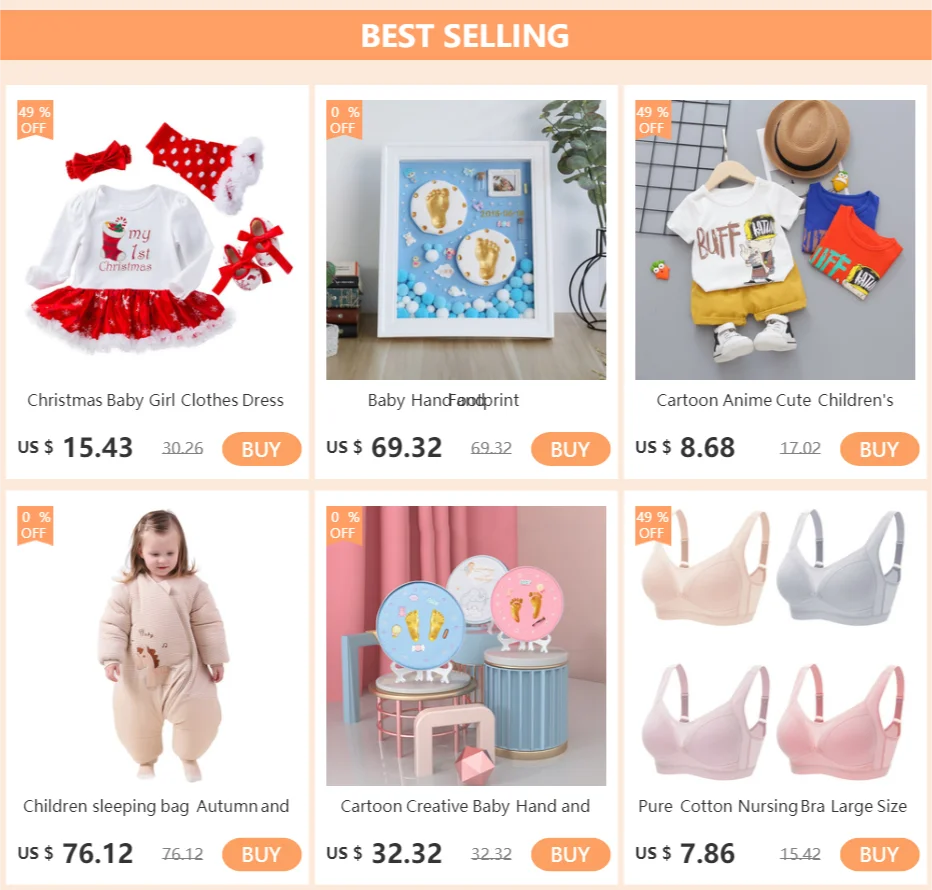Open the Pure Cotton Nursing Bra title link
Viewport: 932px width, 890px height.
pos(773,806)
